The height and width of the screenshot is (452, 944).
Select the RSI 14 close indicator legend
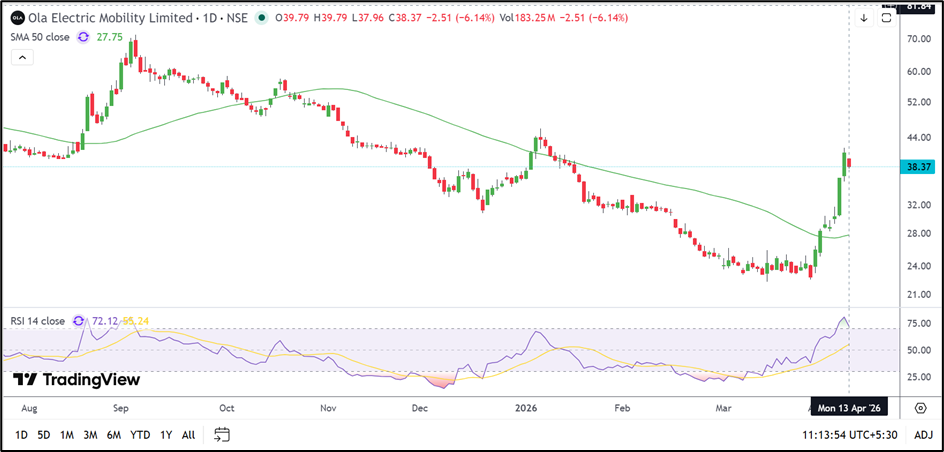37,321
